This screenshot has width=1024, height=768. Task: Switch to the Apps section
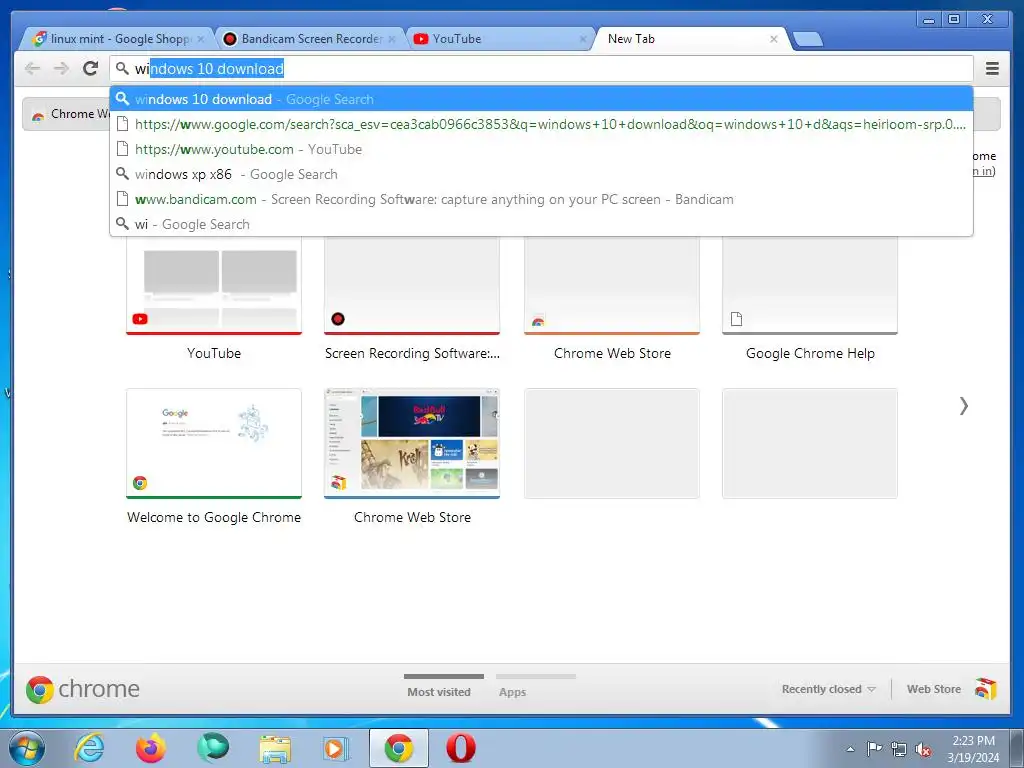coord(513,692)
